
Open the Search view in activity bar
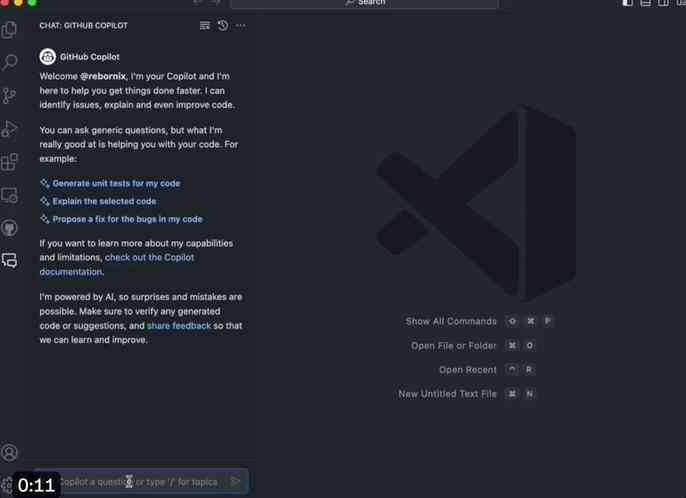coord(9,63)
